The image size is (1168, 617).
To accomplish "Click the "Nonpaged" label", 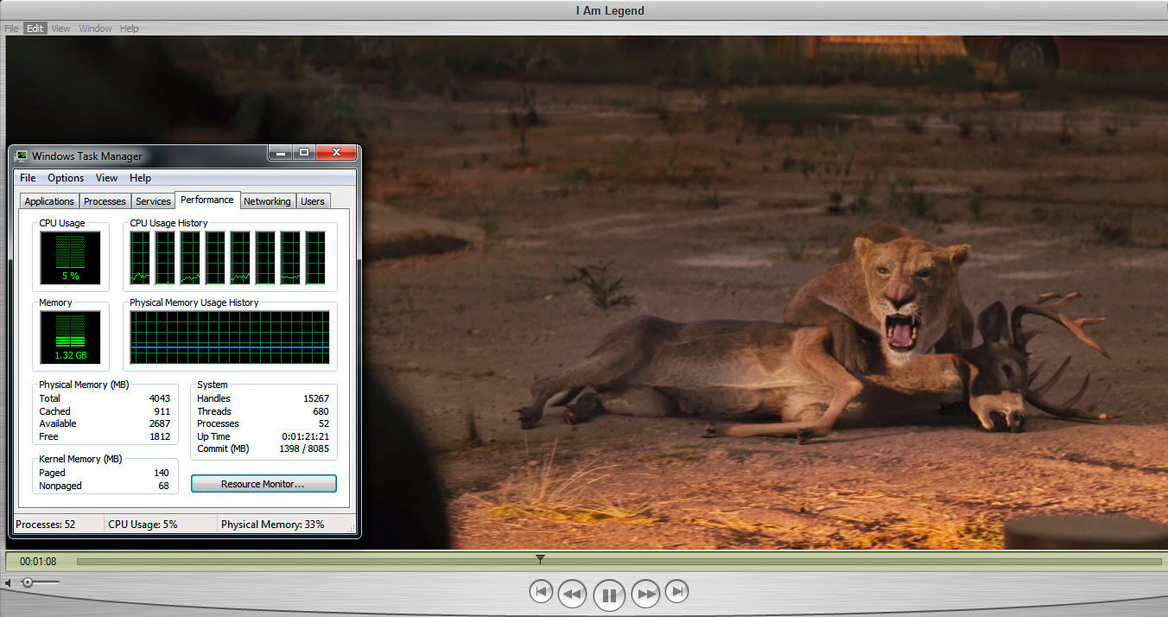I will (60, 486).
